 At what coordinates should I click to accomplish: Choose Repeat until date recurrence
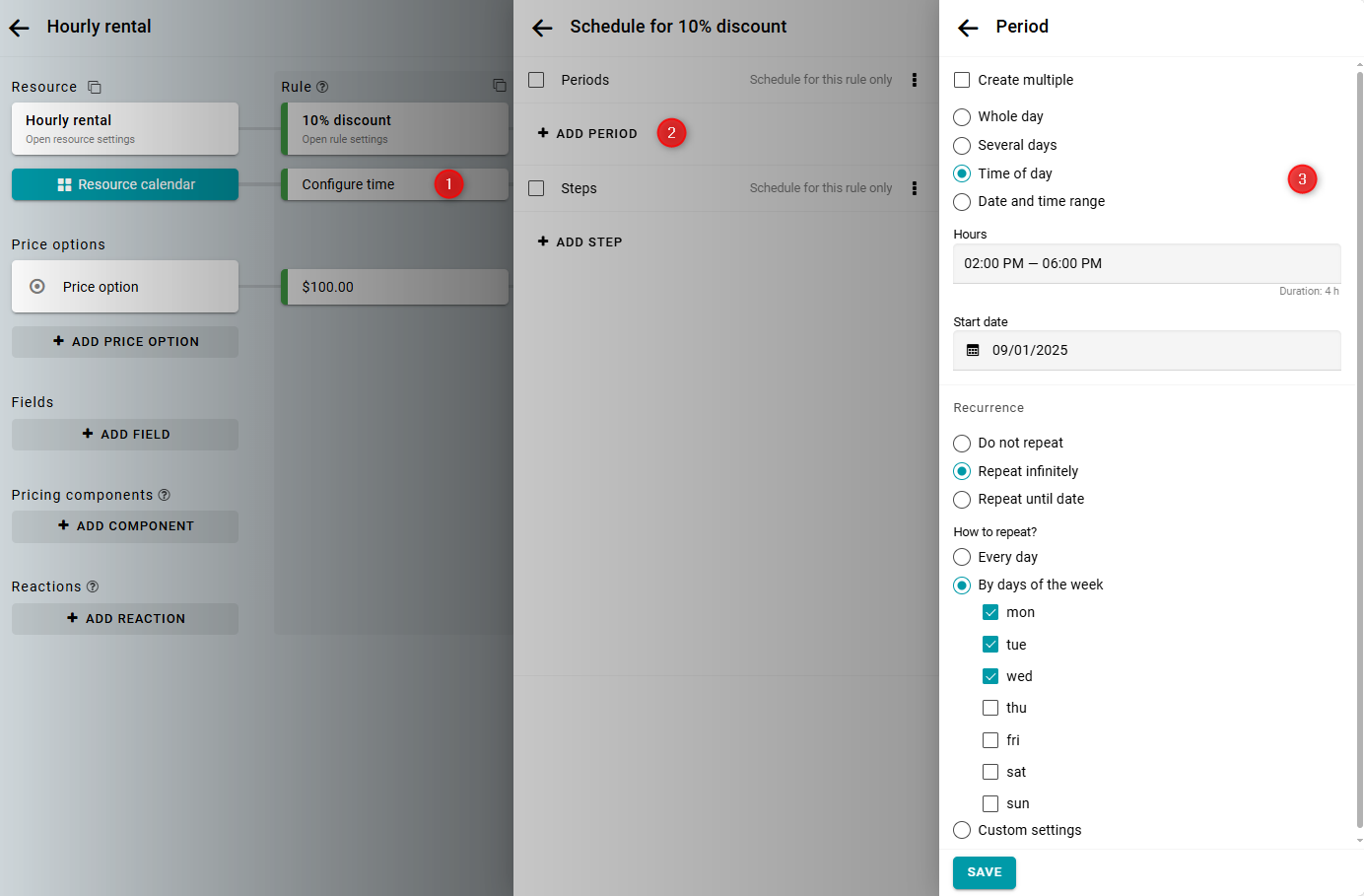(962, 500)
